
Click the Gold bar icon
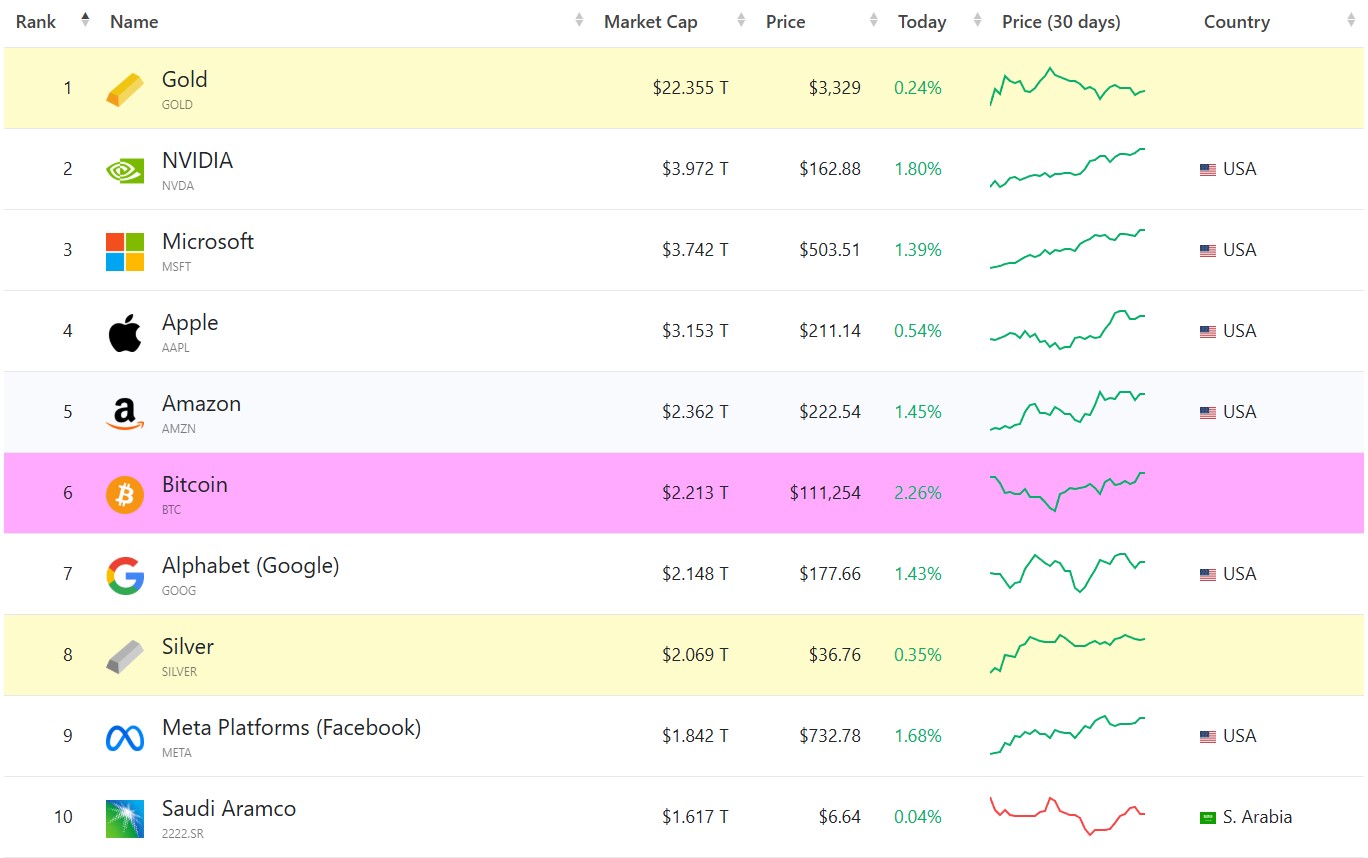[126, 88]
